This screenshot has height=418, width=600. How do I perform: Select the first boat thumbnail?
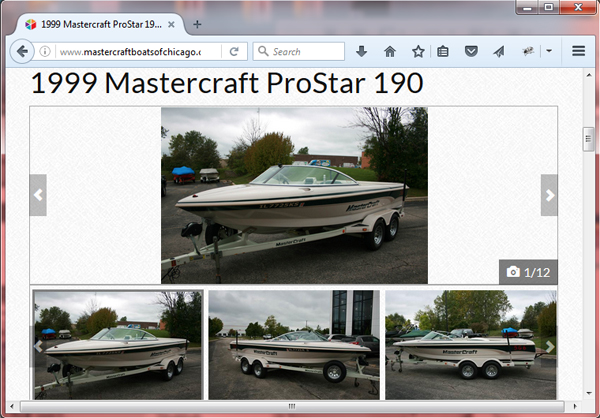(118, 345)
